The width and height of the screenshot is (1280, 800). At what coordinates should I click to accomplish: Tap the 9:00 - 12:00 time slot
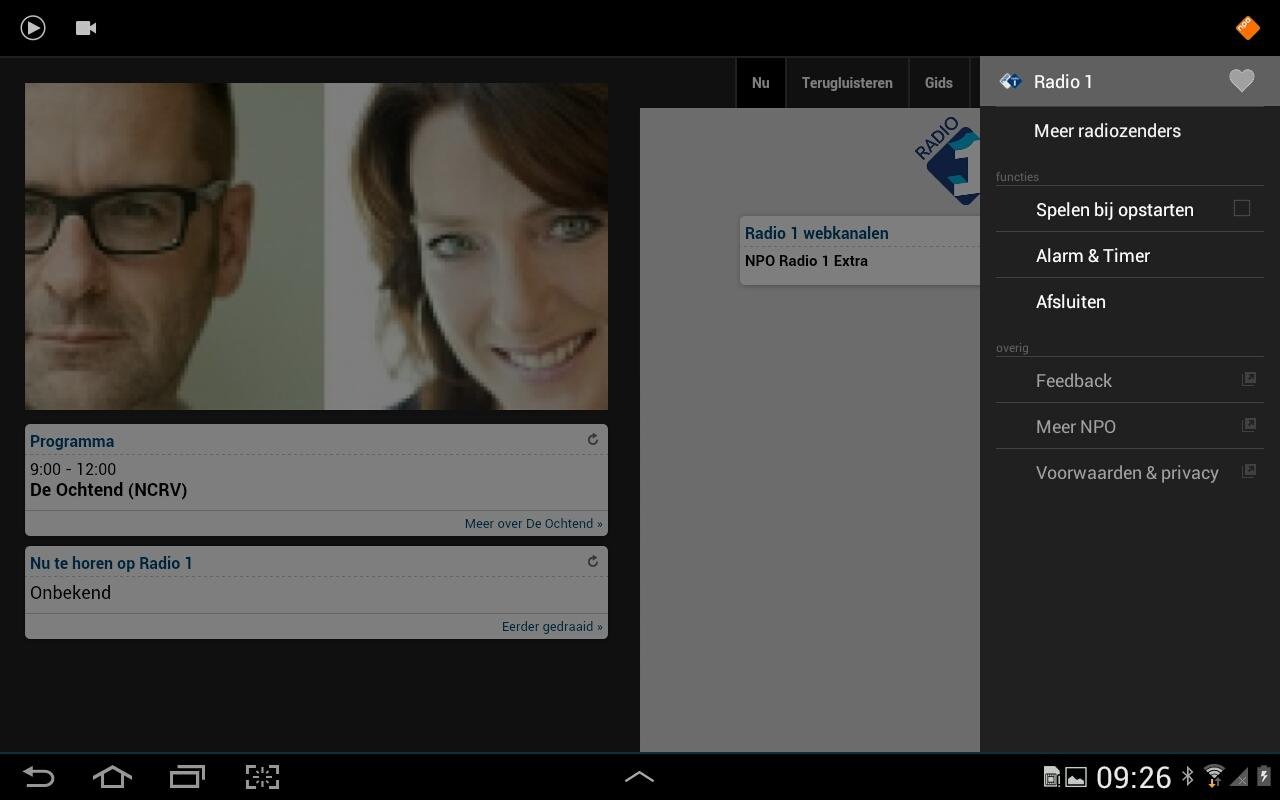[73, 469]
